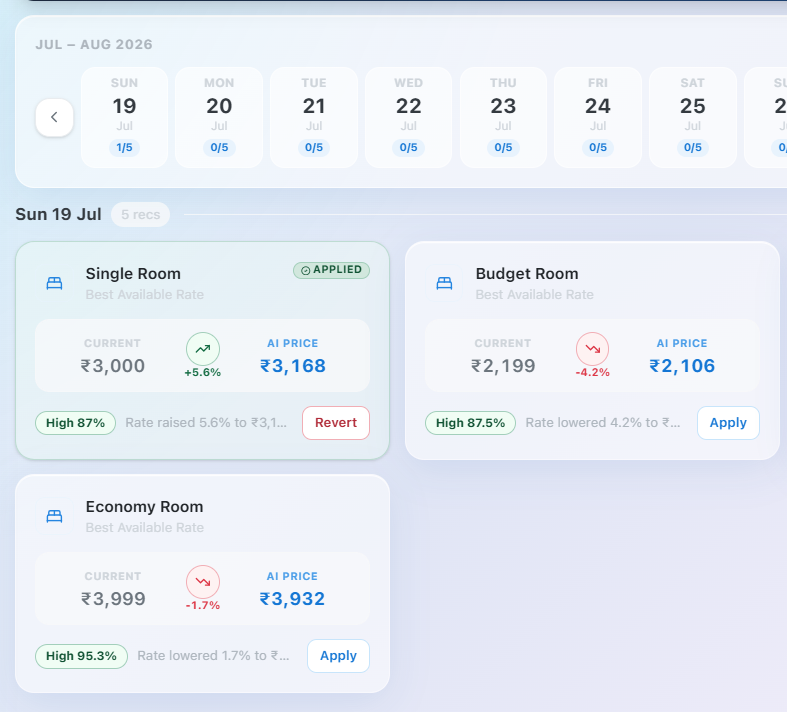787x712 pixels.
Task: Click the Budget Room AI price ₹2,106
Action: click(x=682, y=366)
